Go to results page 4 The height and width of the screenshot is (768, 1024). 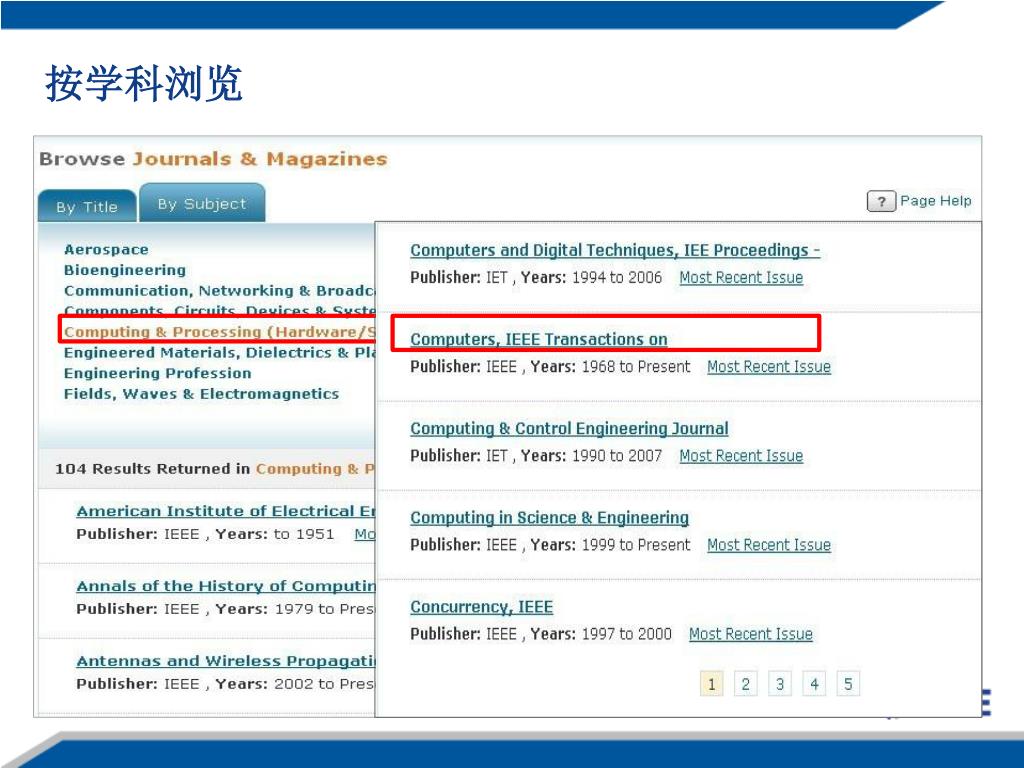[814, 684]
